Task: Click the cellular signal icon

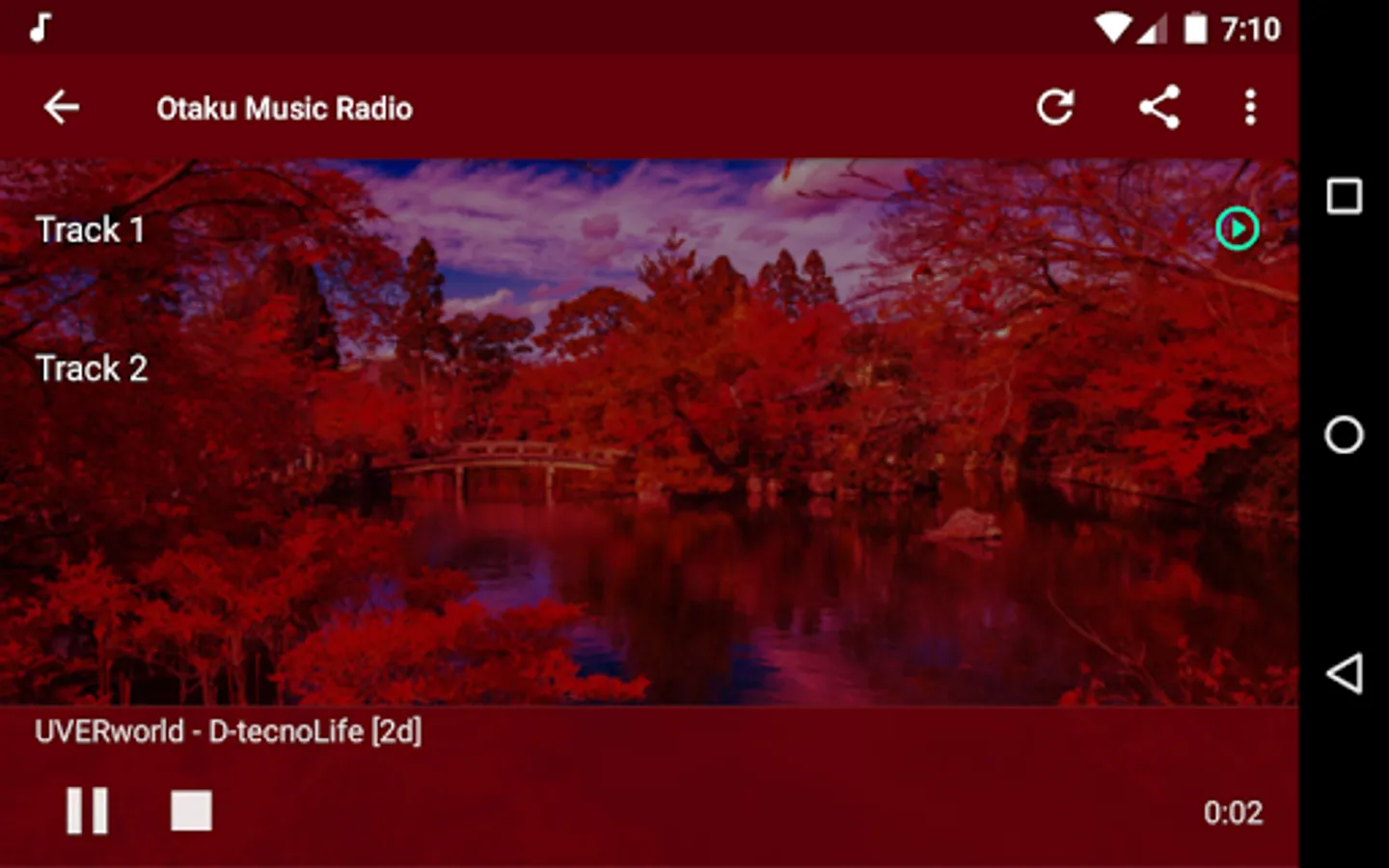Action: 1151,28
